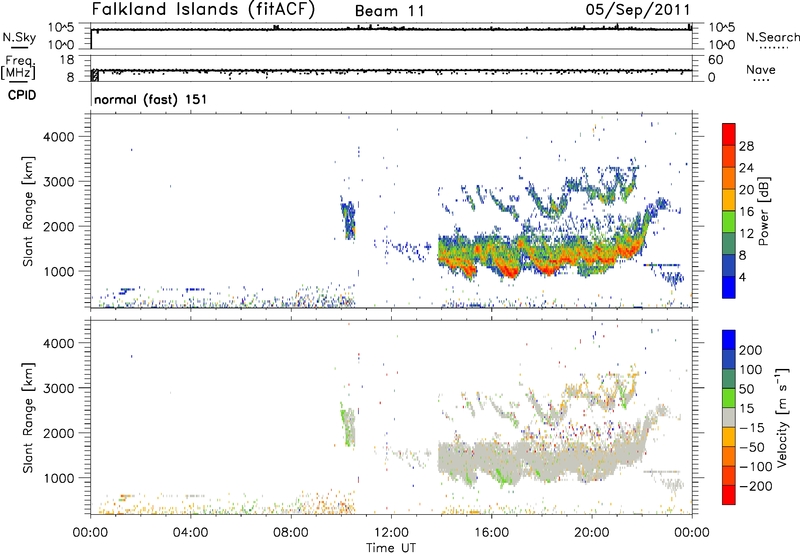
Task: Click the '200' velocity colorbar tick
Action: [751, 350]
